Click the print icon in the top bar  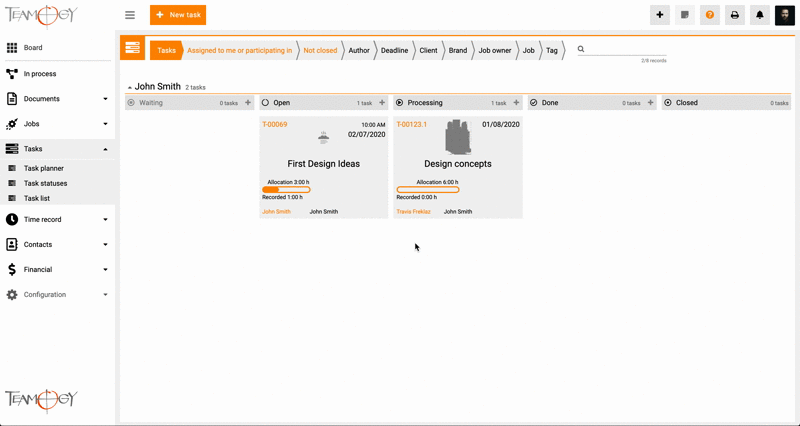click(x=735, y=15)
